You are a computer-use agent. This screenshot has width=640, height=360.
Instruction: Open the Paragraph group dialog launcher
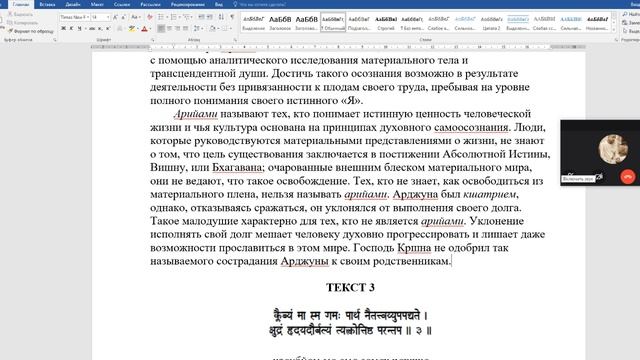pos(235,40)
